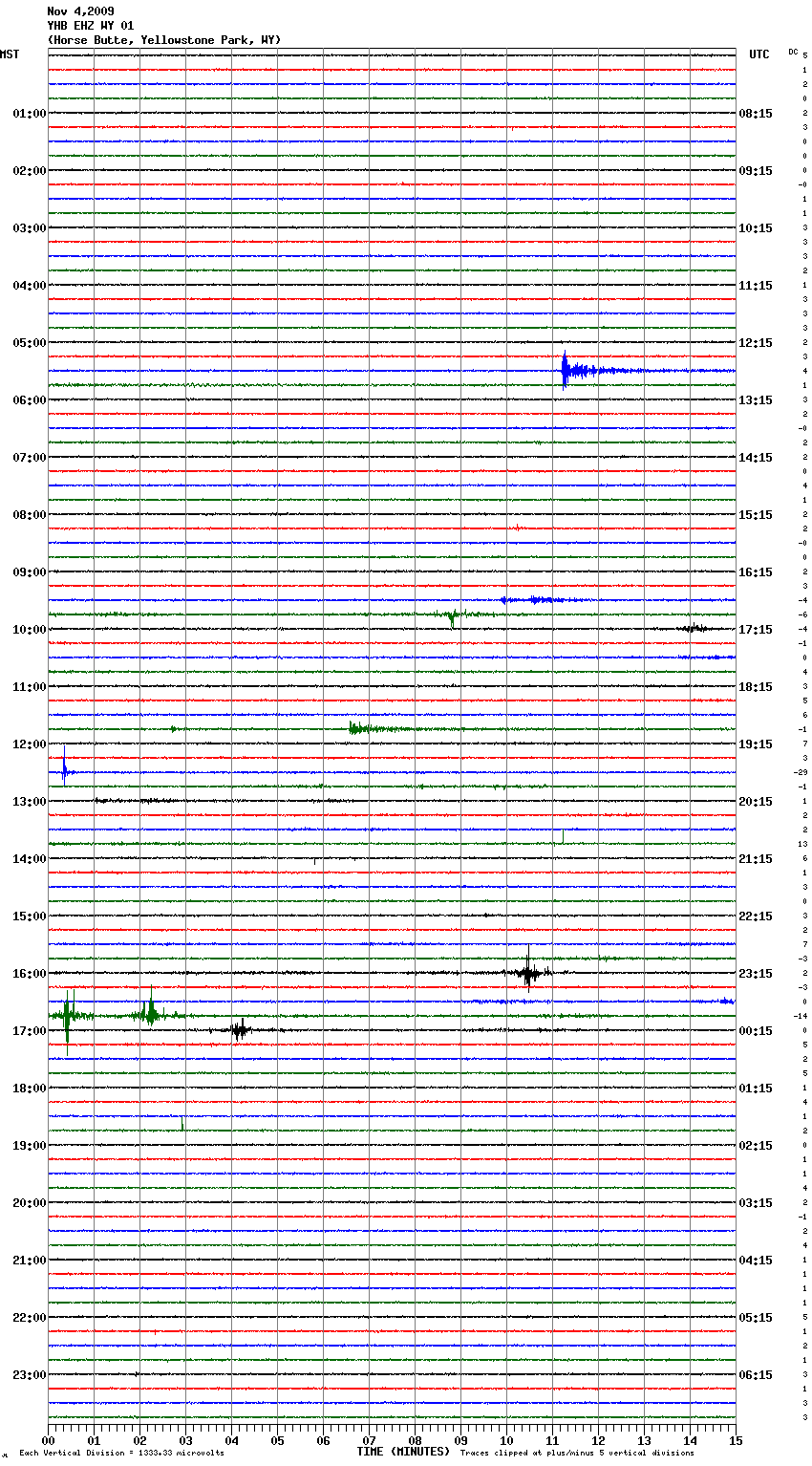Click the '09:00' MST hour label

coord(29,572)
